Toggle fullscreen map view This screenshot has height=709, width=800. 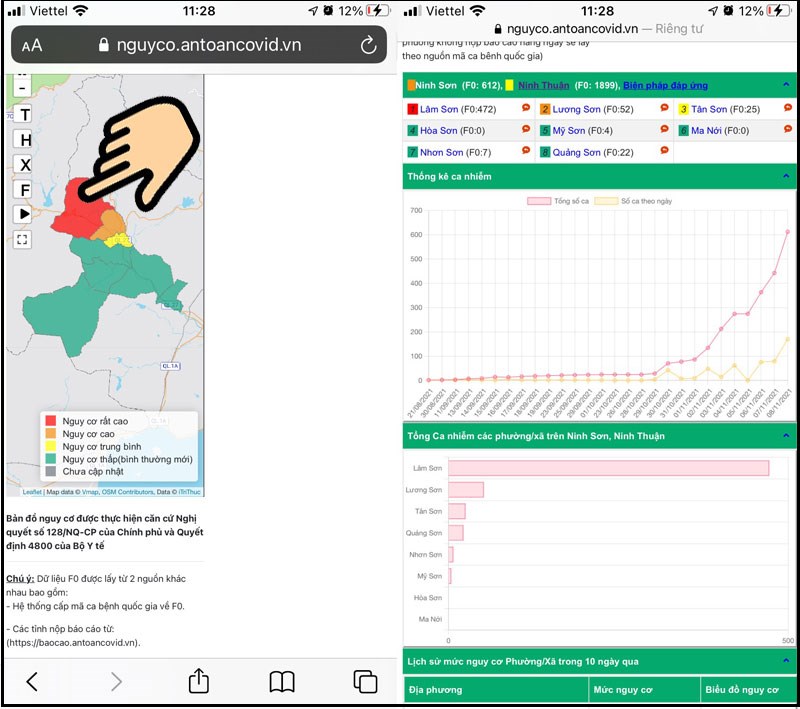[22, 239]
